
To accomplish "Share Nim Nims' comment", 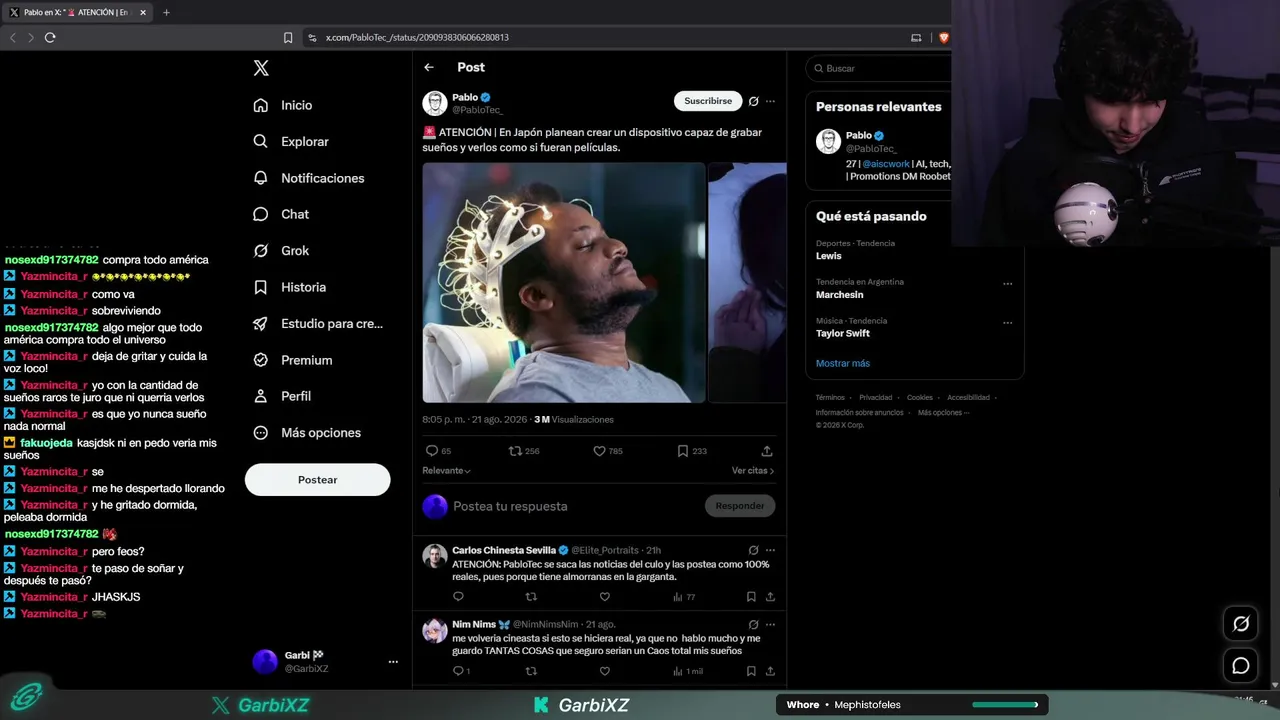I will click(770, 671).
